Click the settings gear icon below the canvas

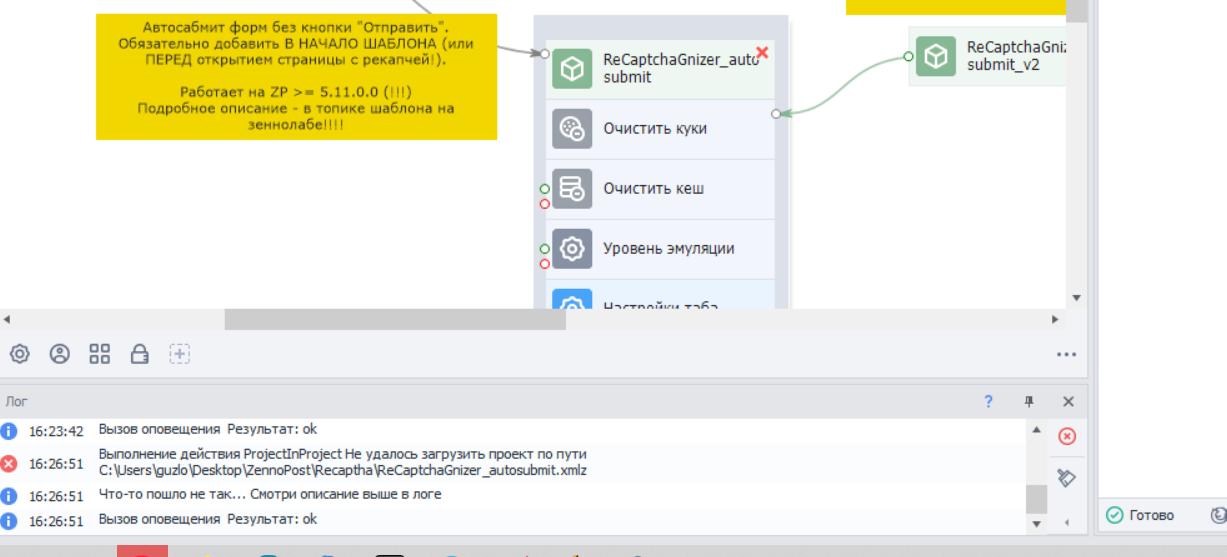click(x=20, y=353)
